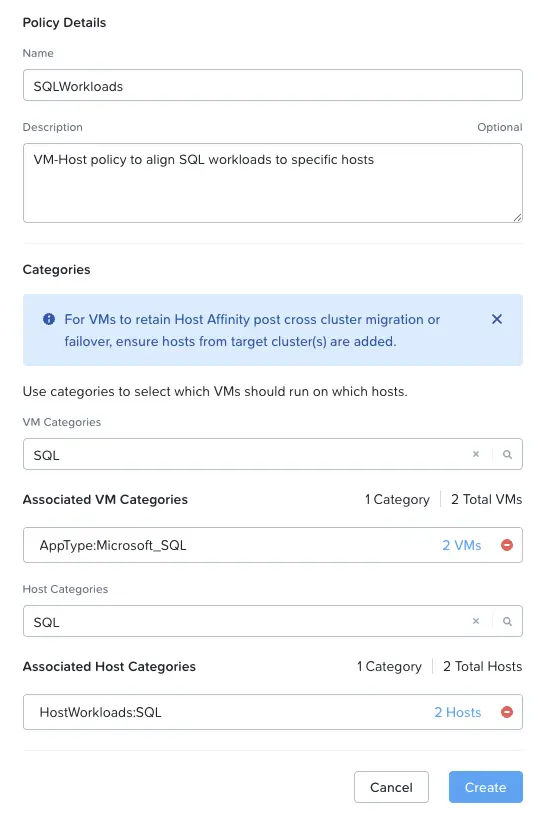The width and height of the screenshot is (559, 821).
Task: Remove the HostWorkloads:SQL category
Action: tap(507, 712)
